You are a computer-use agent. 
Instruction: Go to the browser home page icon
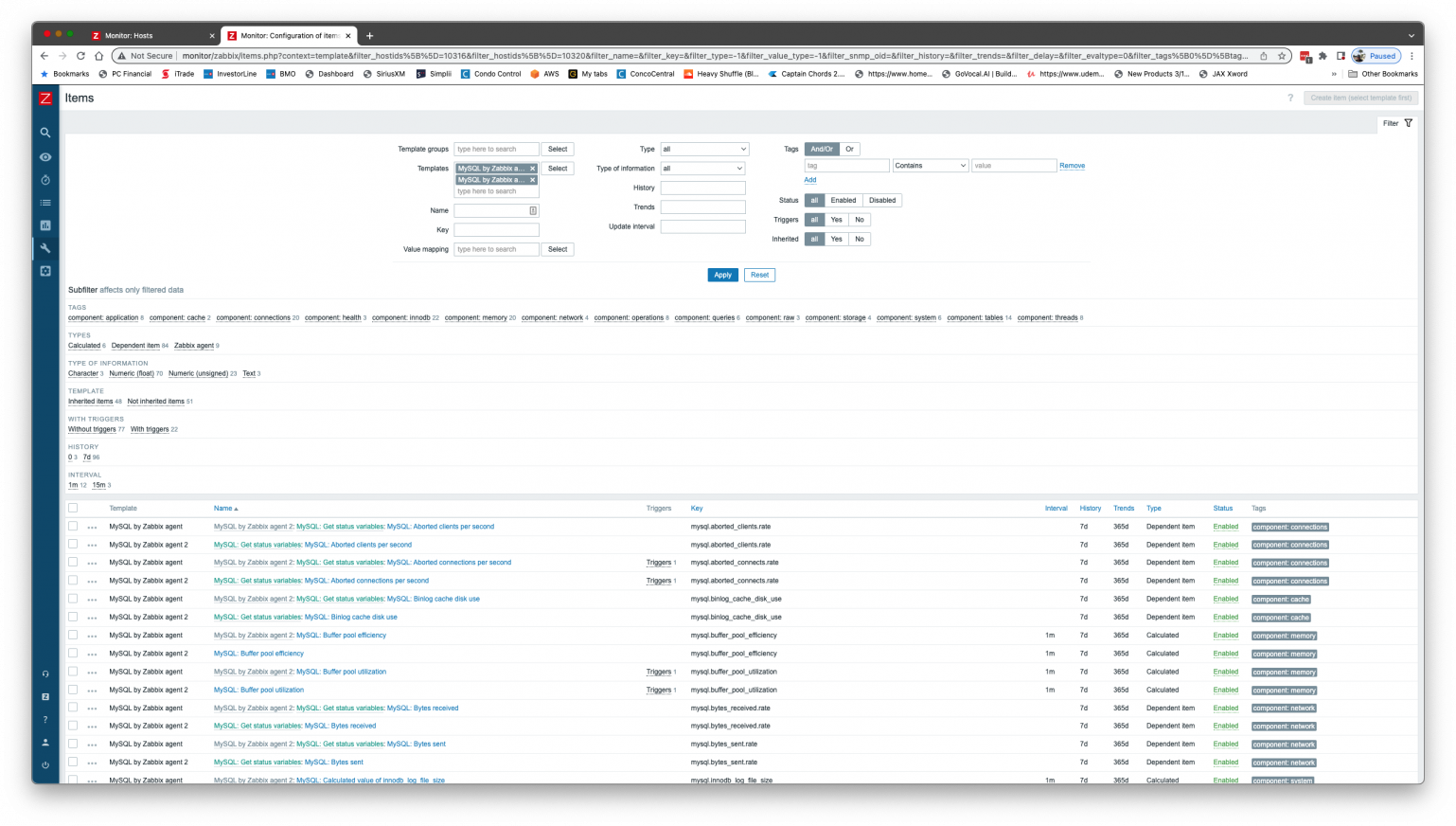[98, 56]
